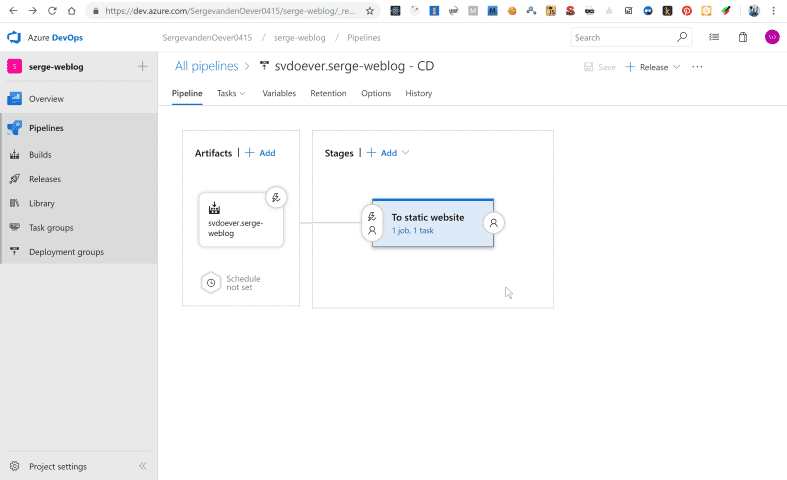Image resolution: width=787 pixels, height=480 pixels.
Task: Switch to the Retention tab
Action: coord(328,93)
